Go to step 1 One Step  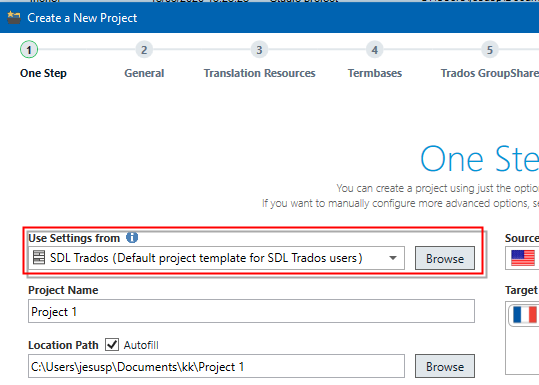pos(29,50)
